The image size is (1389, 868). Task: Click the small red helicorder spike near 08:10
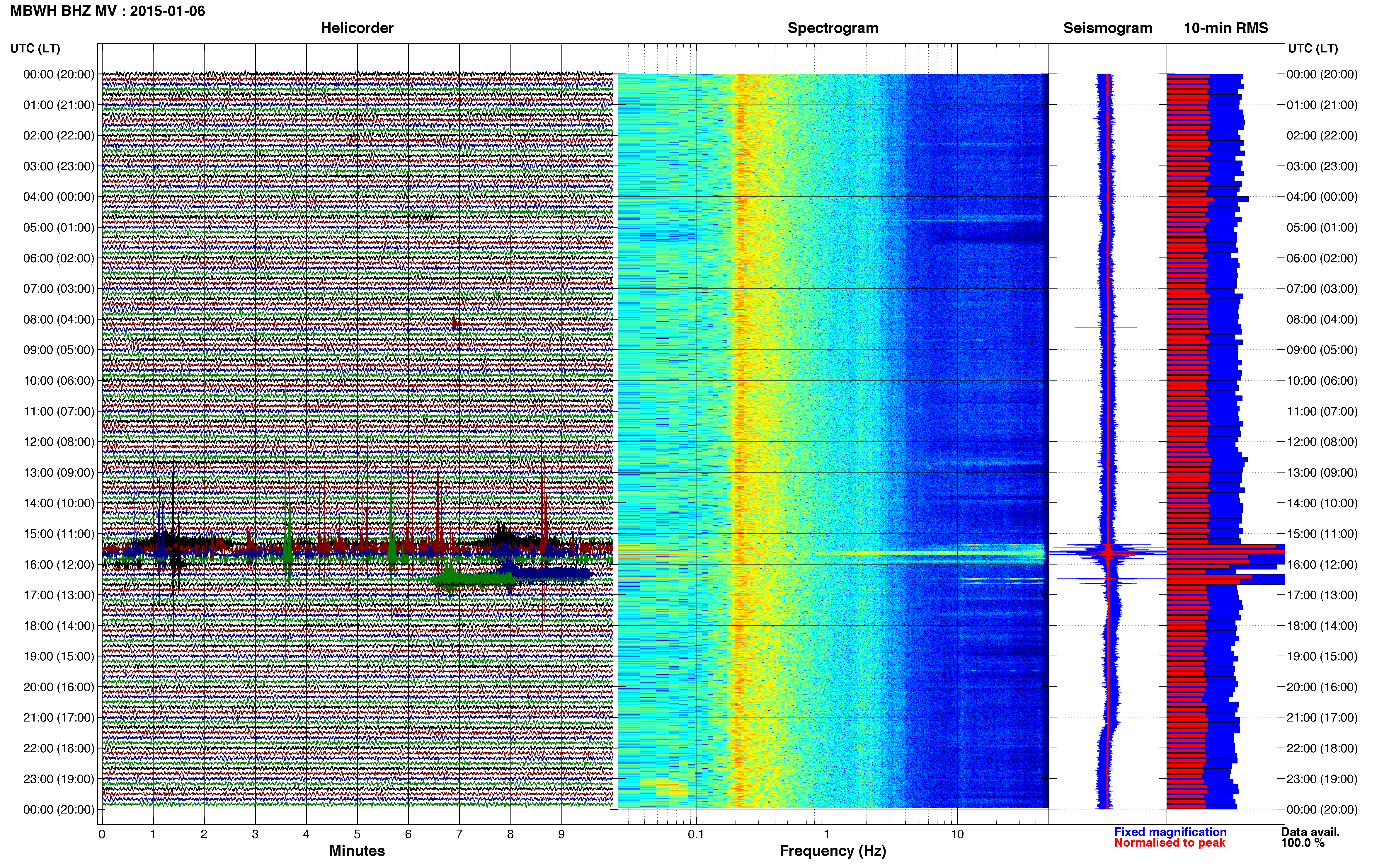coord(456,324)
